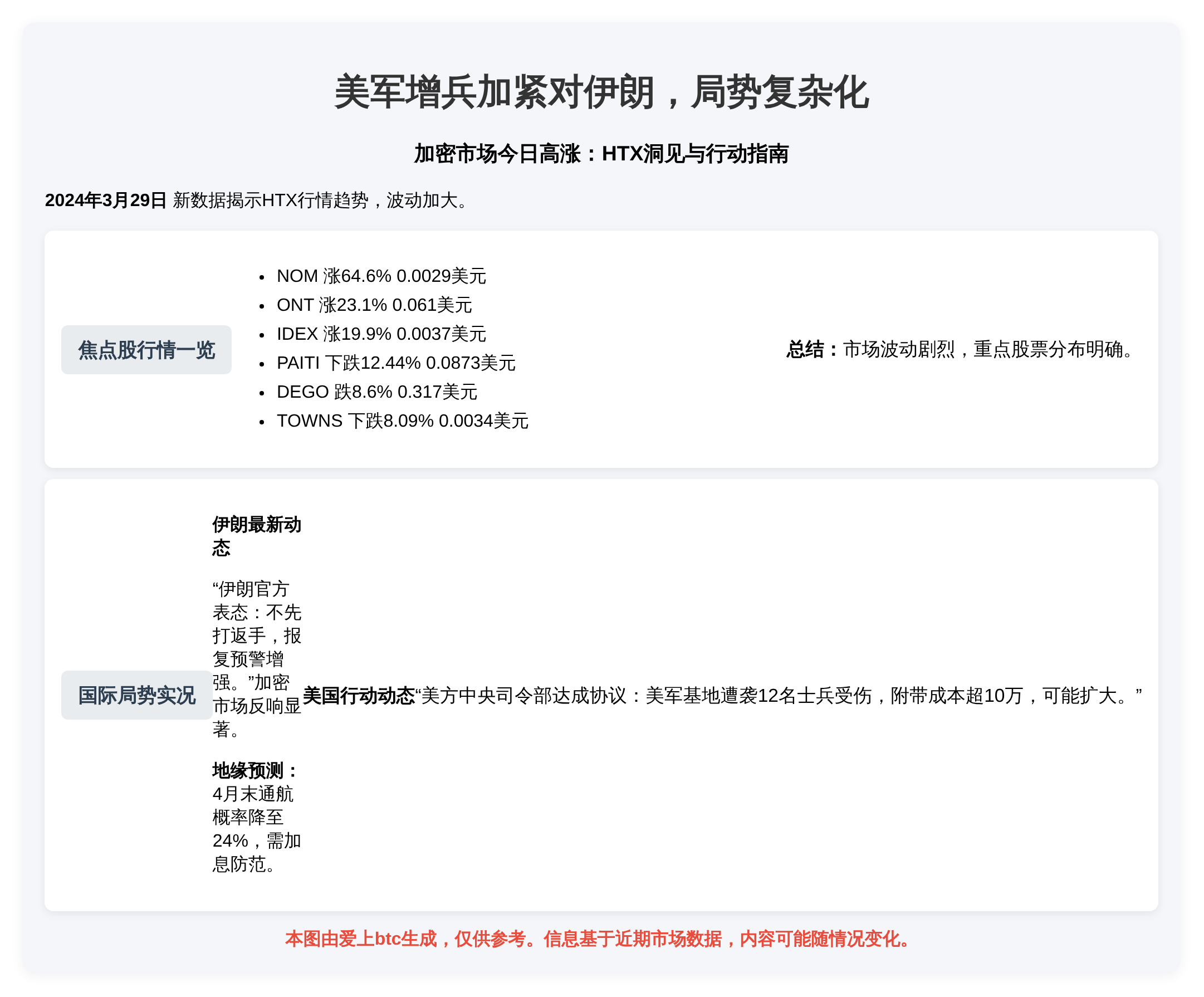Select the row ONT 涨23.1% 0.061美元
The width and height of the screenshot is (1204, 997).
pos(374,305)
